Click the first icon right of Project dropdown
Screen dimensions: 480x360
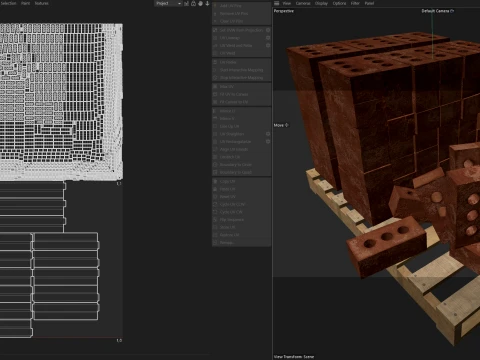coord(186,3)
